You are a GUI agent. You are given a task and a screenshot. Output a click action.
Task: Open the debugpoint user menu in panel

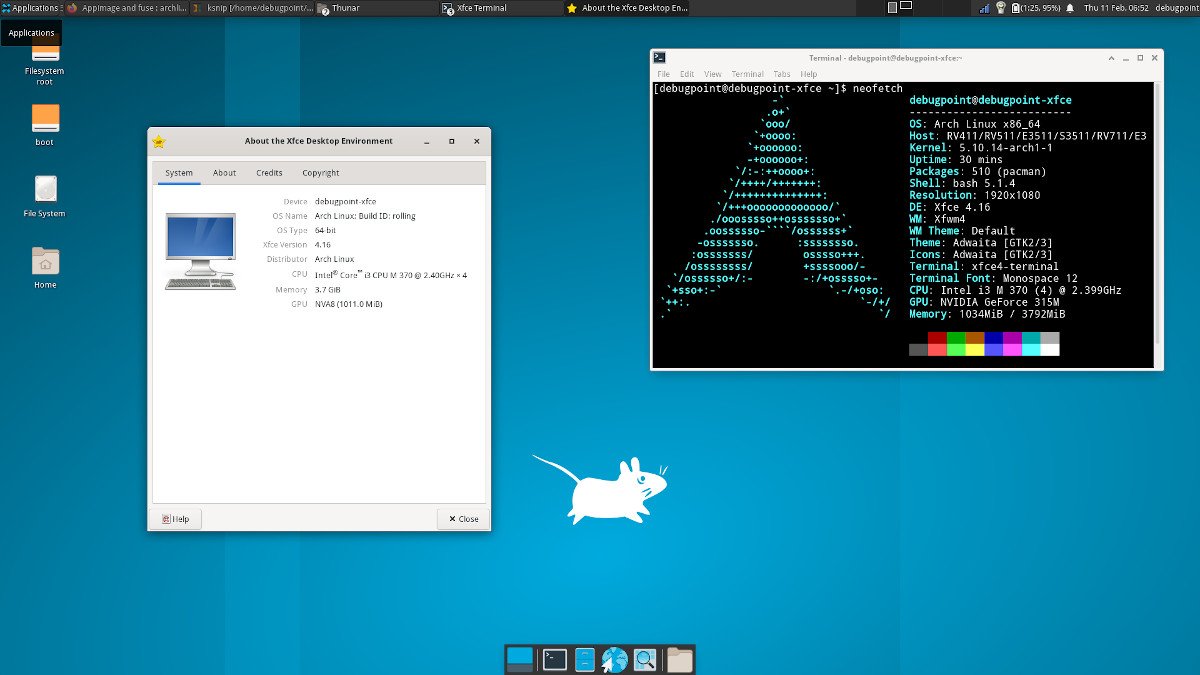tap(1176, 8)
